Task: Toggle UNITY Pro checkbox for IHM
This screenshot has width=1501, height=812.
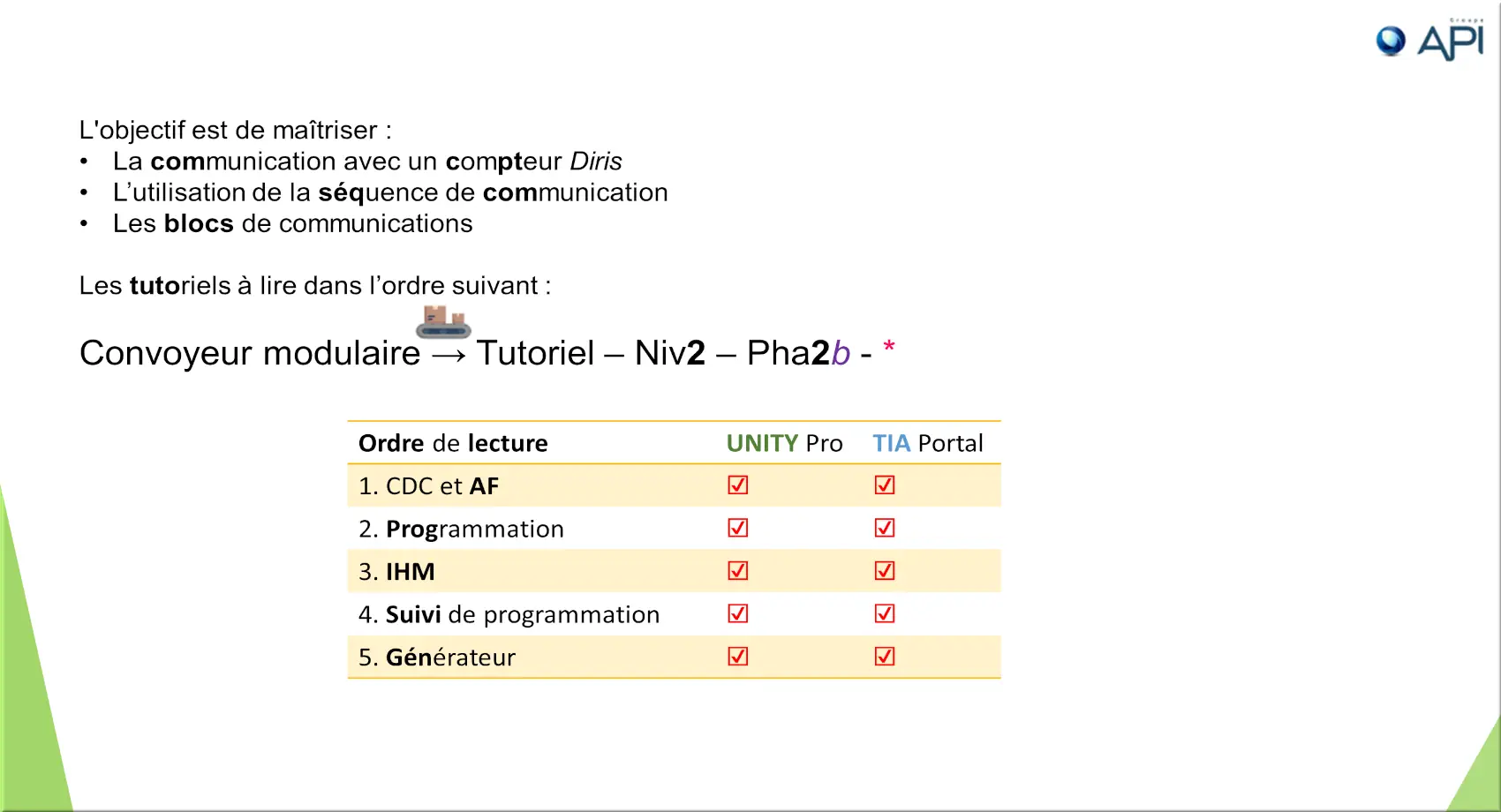Action: (738, 571)
